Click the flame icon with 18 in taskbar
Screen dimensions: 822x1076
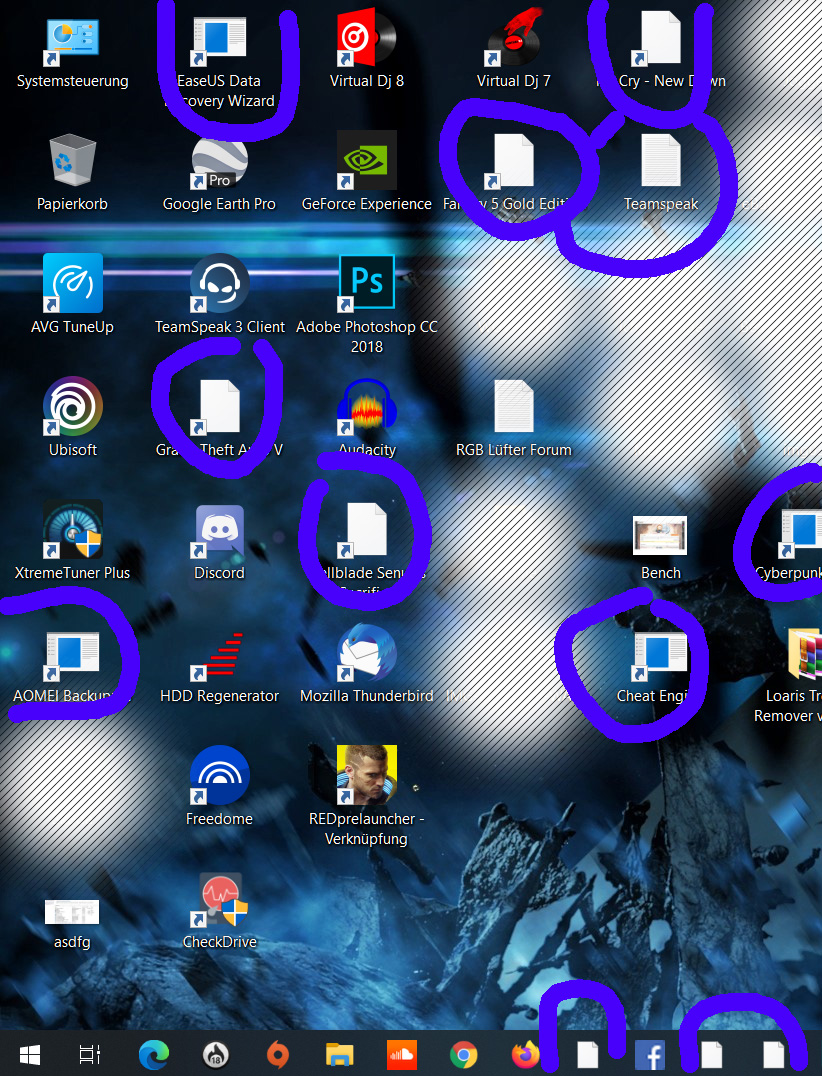click(216, 1055)
